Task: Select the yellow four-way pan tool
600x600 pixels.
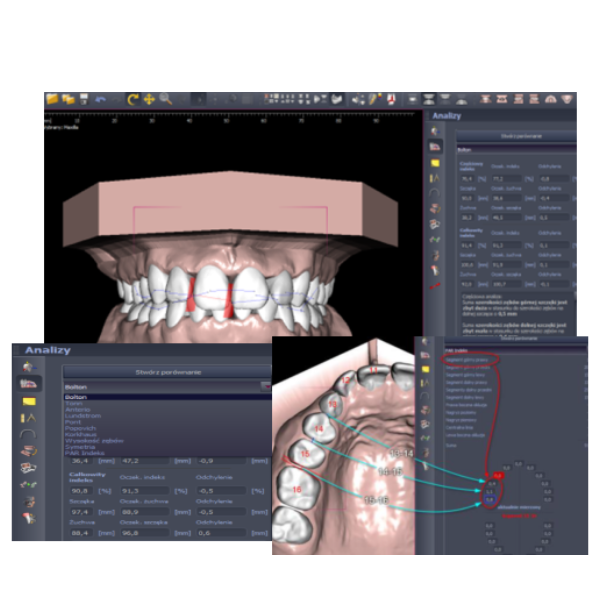Action: 149,99
